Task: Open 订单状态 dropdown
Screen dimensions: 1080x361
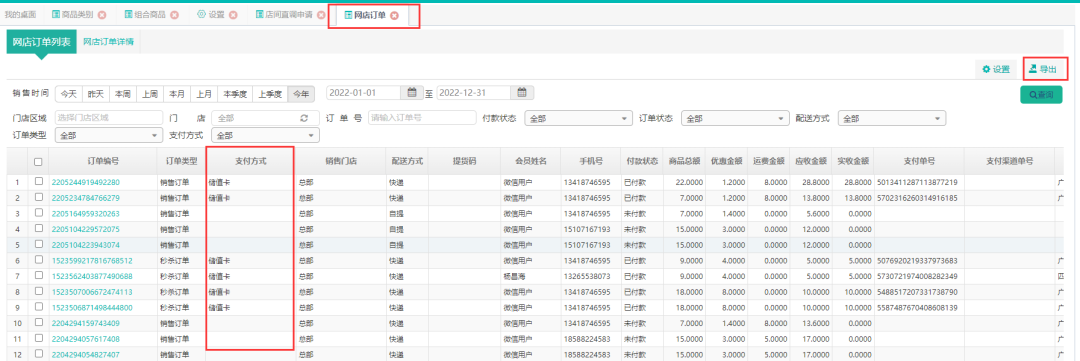Action: pyautogui.click(x=734, y=118)
